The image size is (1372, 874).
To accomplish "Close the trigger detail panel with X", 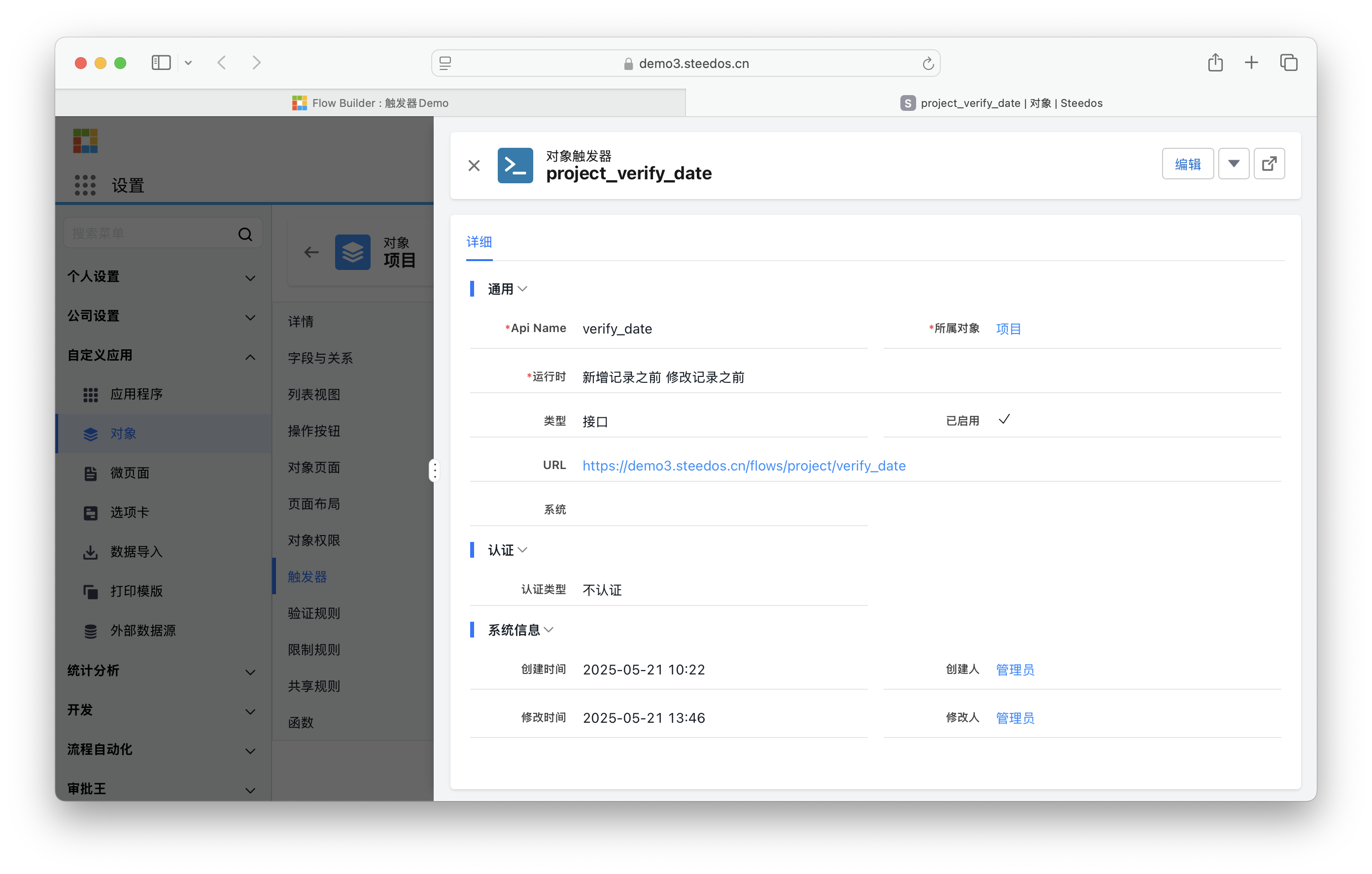I will (474, 166).
